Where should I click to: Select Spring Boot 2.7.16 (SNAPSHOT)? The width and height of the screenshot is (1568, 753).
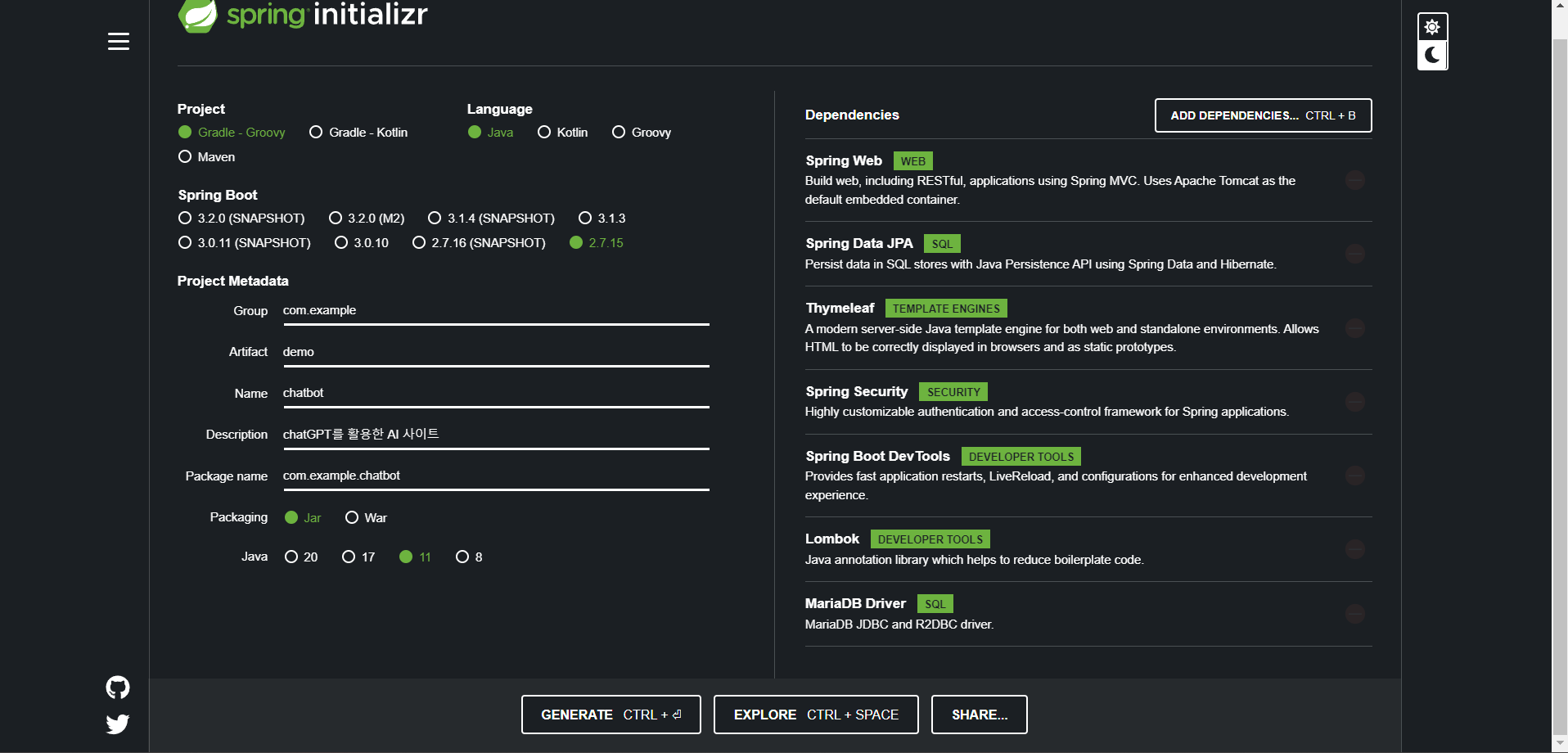point(479,243)
